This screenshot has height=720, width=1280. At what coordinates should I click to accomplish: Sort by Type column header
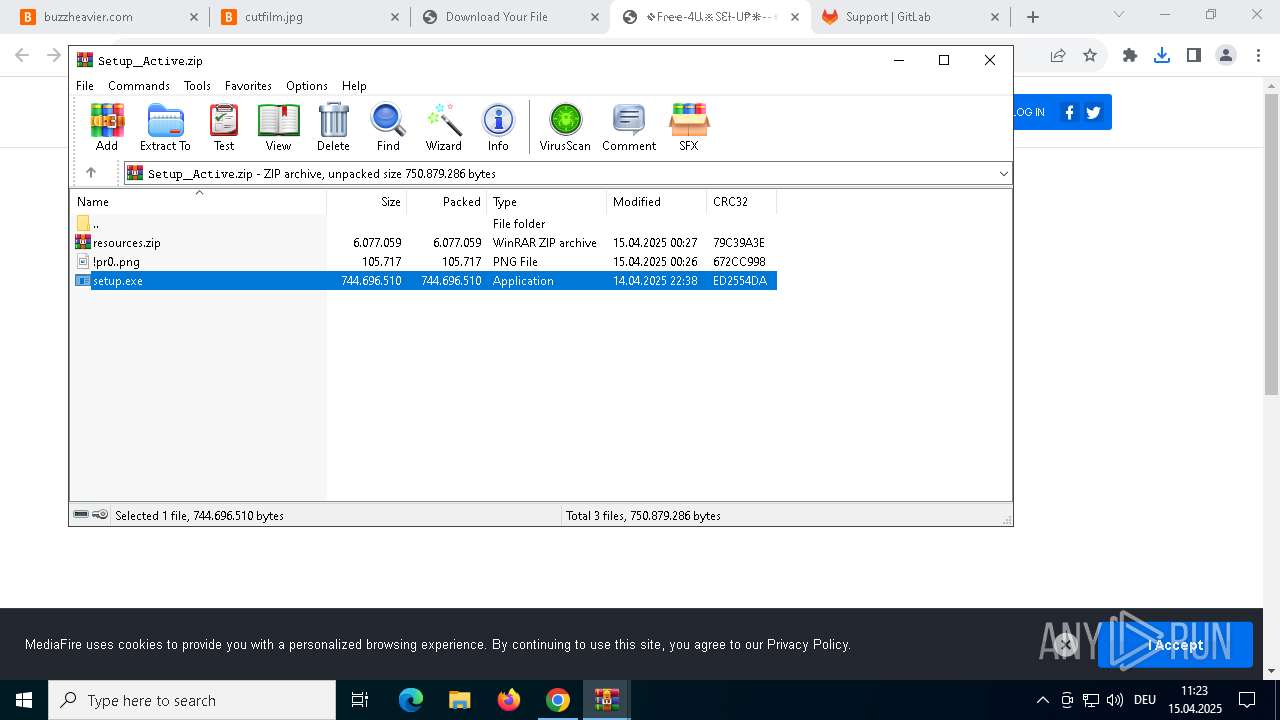tap(547, 202)
